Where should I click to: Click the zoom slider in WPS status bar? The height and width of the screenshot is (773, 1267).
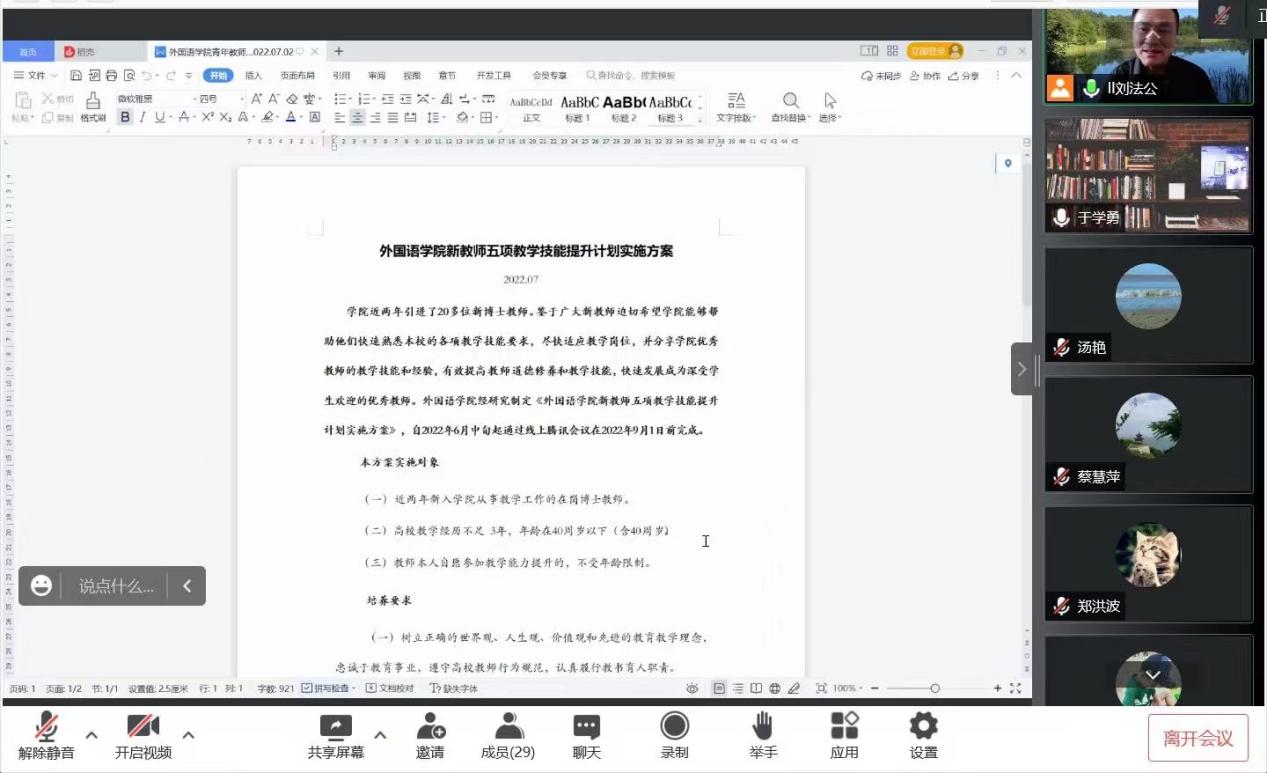point(934,688)
